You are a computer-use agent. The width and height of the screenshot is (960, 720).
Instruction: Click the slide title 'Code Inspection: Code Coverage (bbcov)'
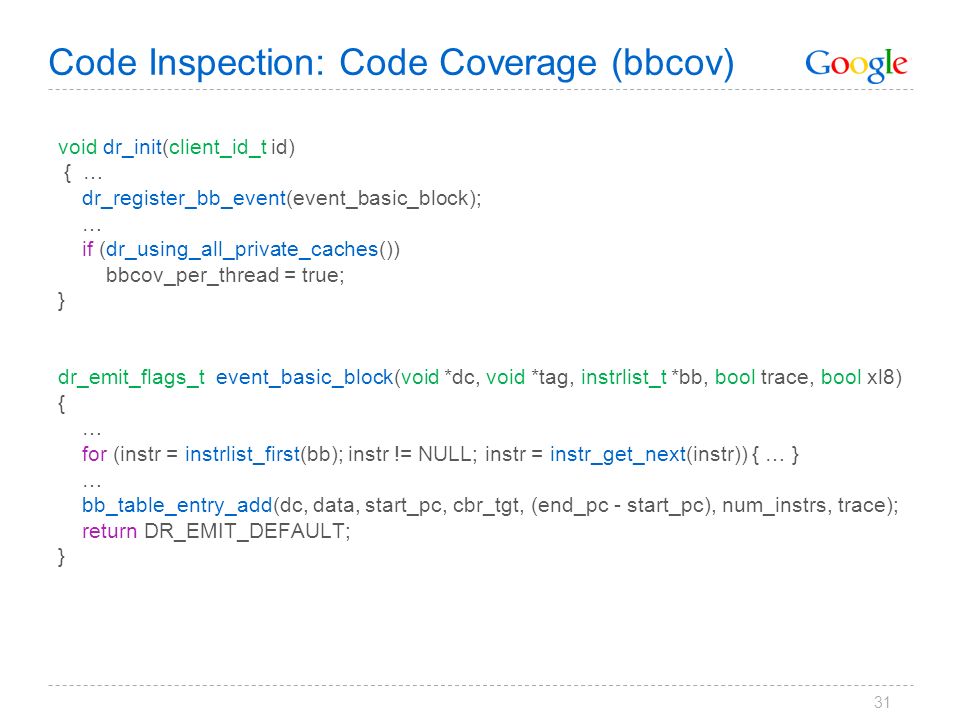coord(391,64)
